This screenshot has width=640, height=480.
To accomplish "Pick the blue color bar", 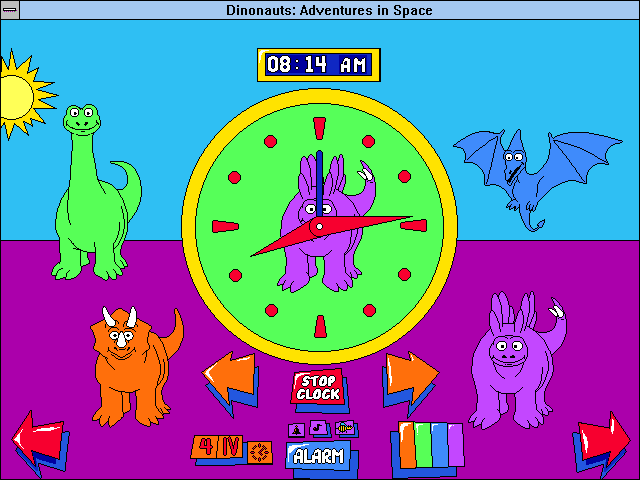I will (x=438, y=445).
